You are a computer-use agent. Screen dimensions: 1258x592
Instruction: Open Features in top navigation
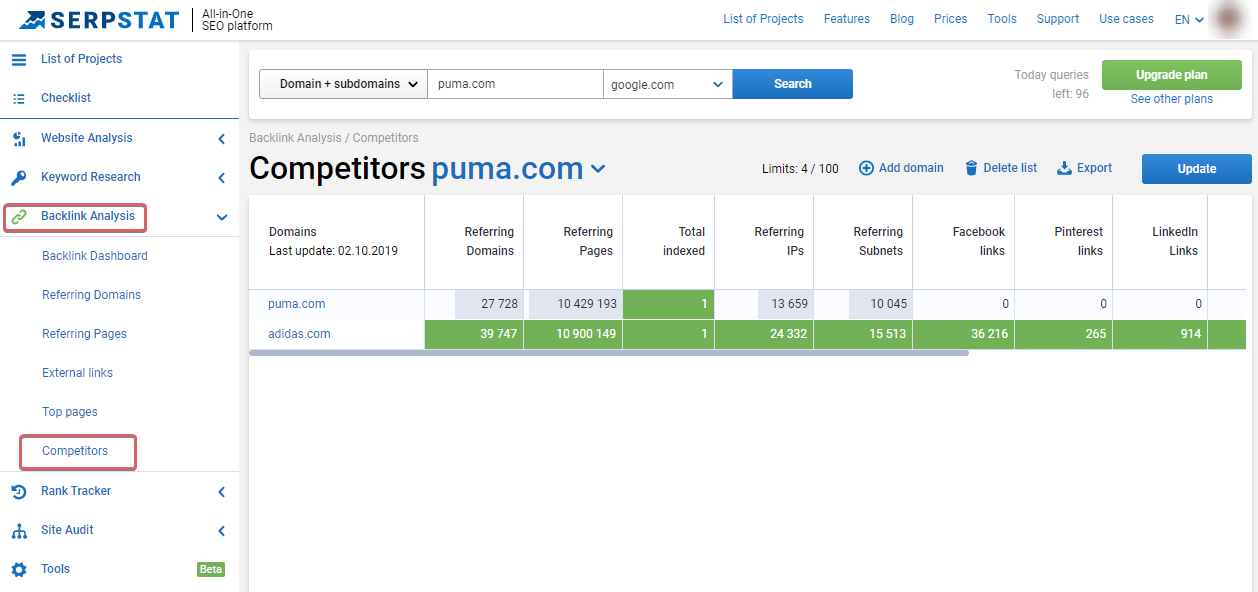[x=847, y=19]
